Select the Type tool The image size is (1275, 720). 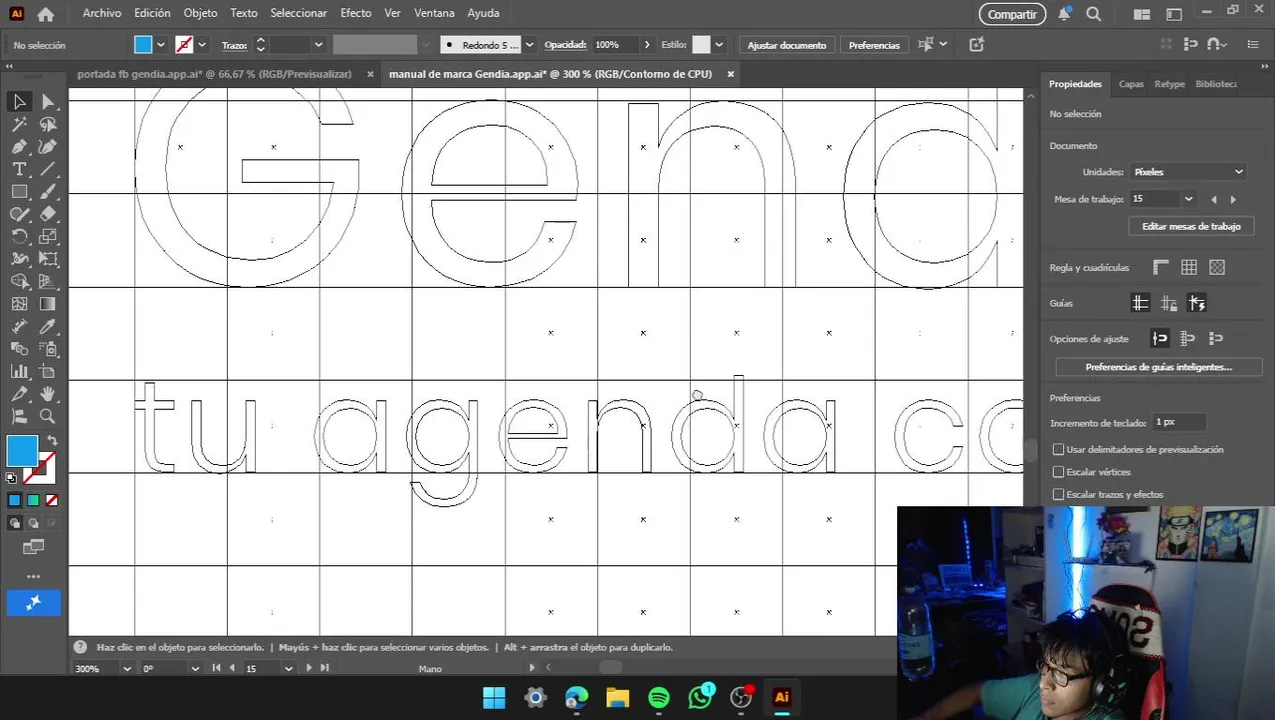point(19,169)
